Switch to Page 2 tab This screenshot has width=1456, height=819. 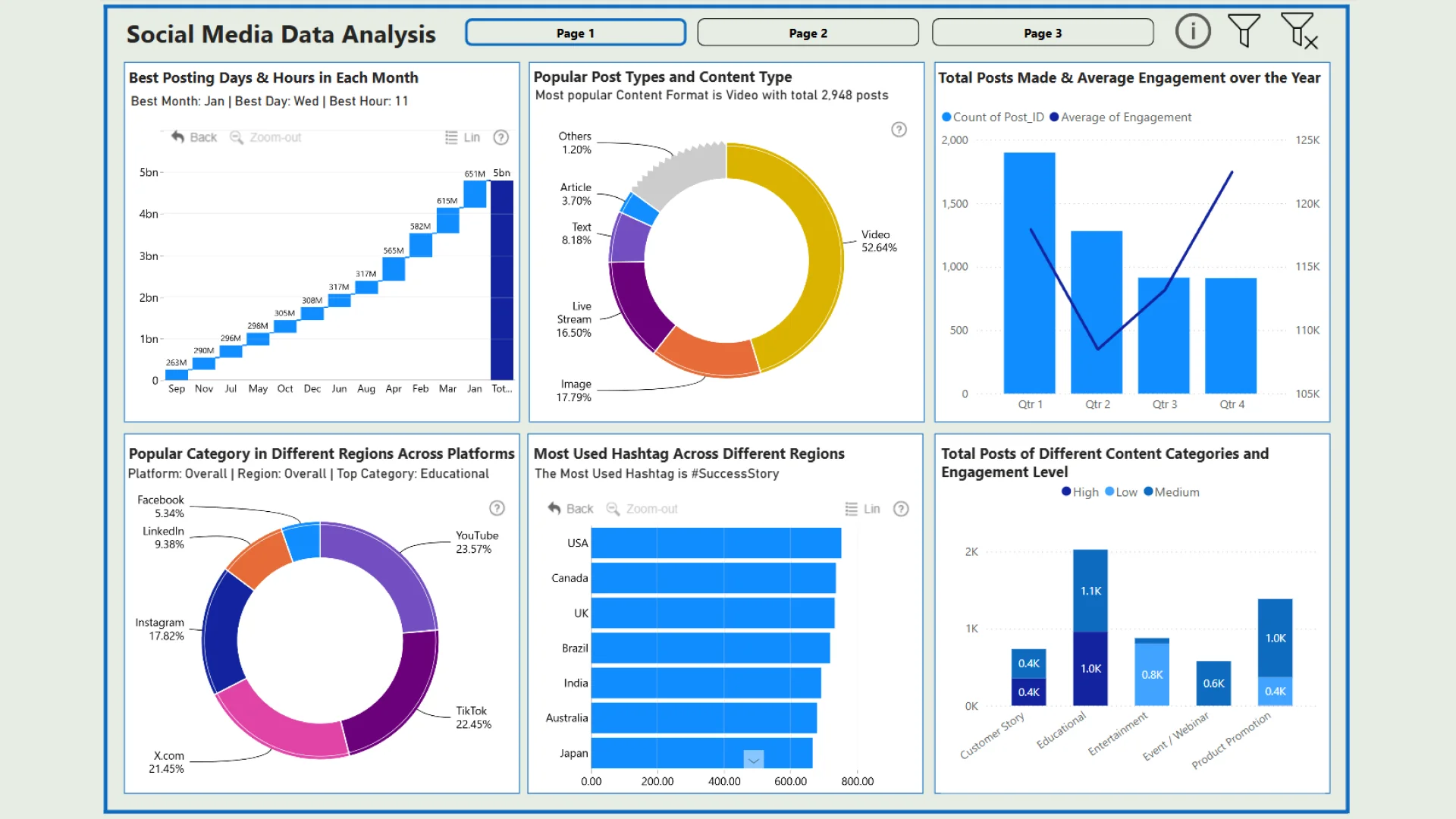pos(808,33)
